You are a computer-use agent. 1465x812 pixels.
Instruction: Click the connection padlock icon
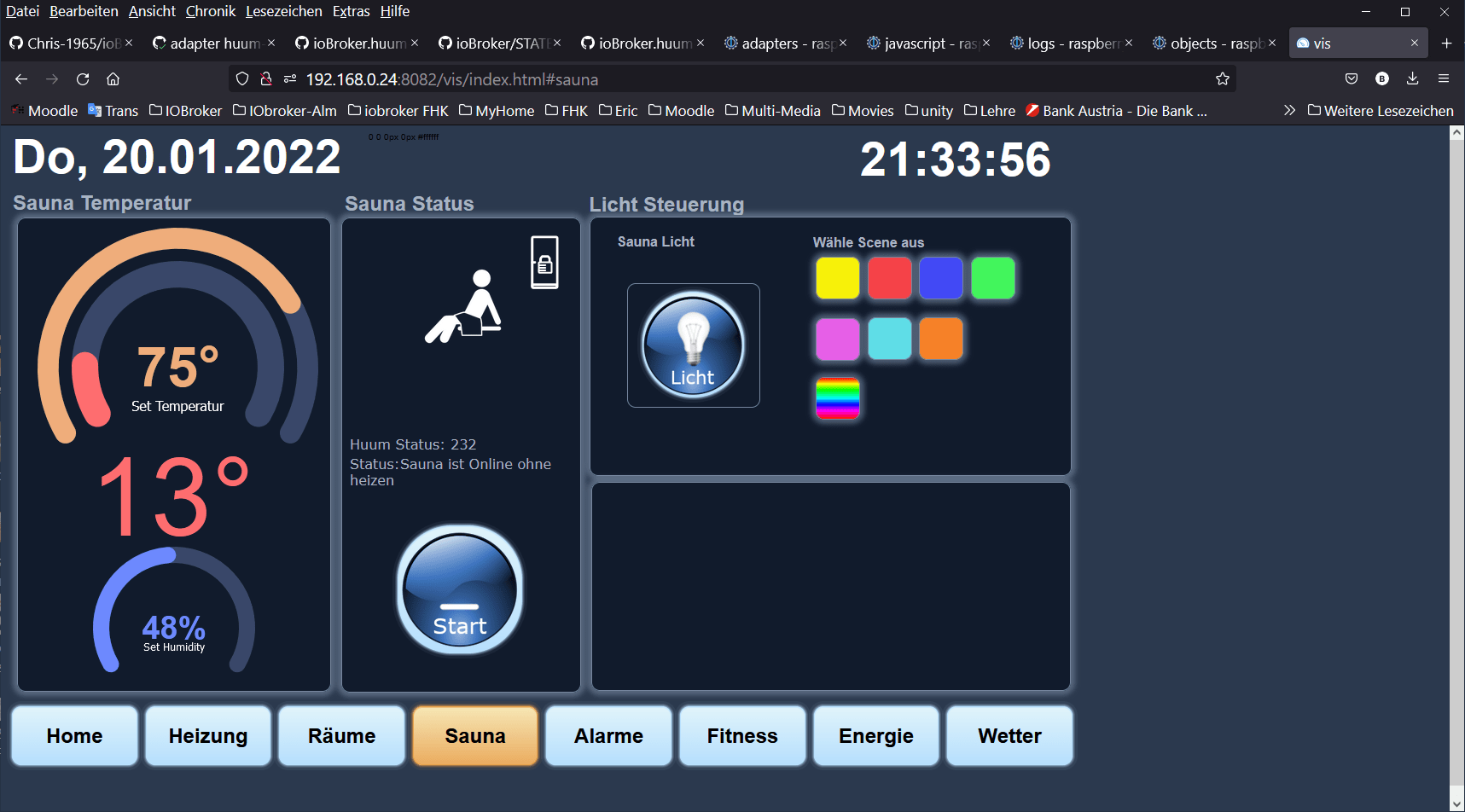[266, 79]
